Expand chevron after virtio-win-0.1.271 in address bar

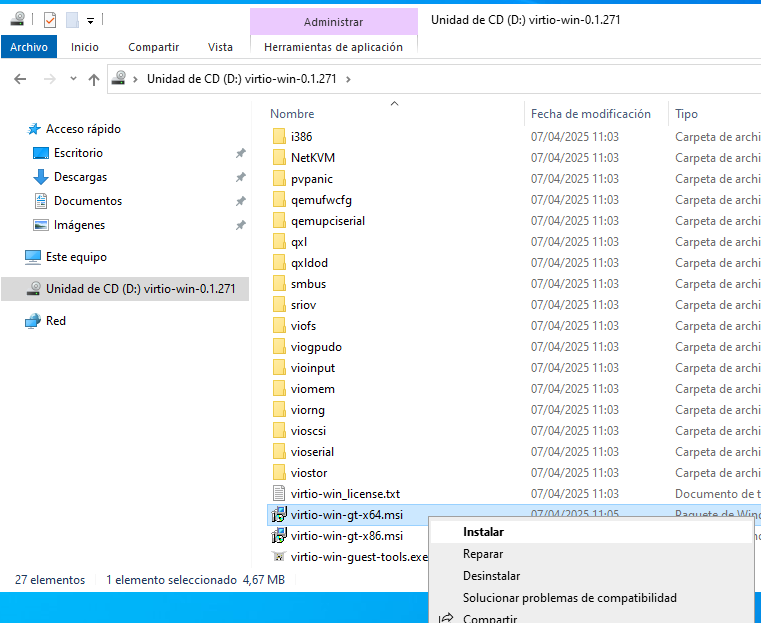tap(348, 79)
